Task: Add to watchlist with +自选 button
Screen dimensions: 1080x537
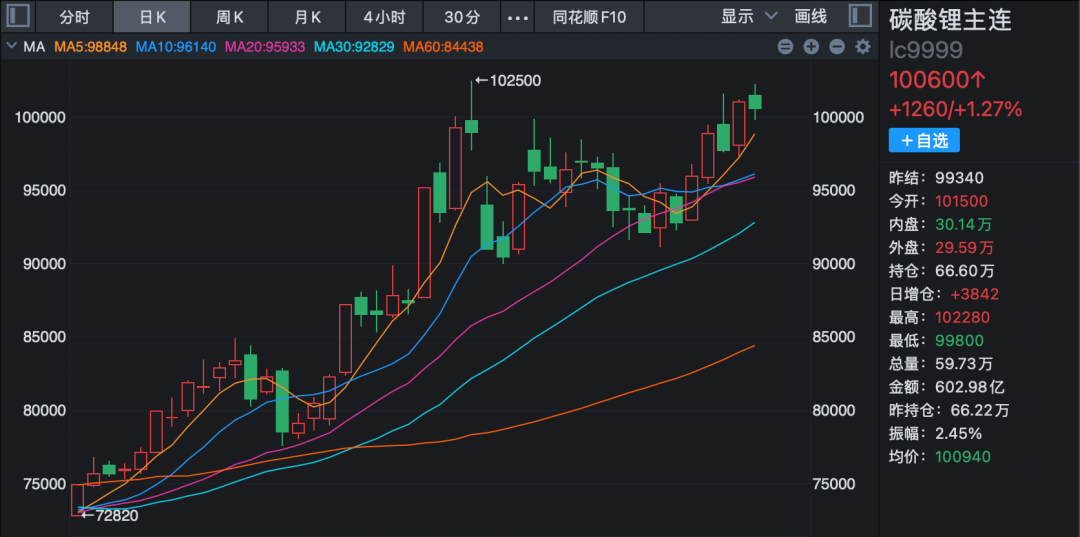Action: point(923,140)
